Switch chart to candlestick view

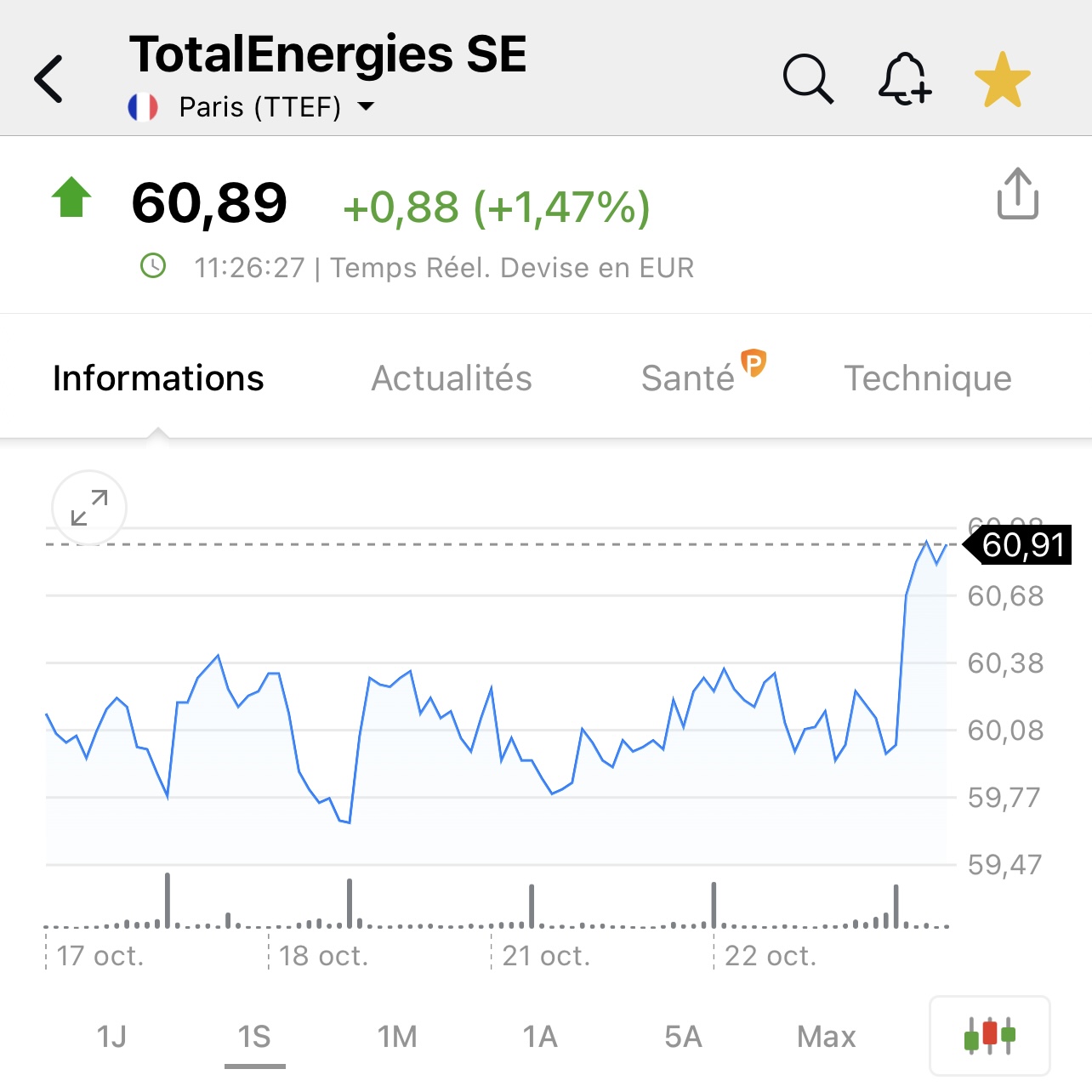990,1036
